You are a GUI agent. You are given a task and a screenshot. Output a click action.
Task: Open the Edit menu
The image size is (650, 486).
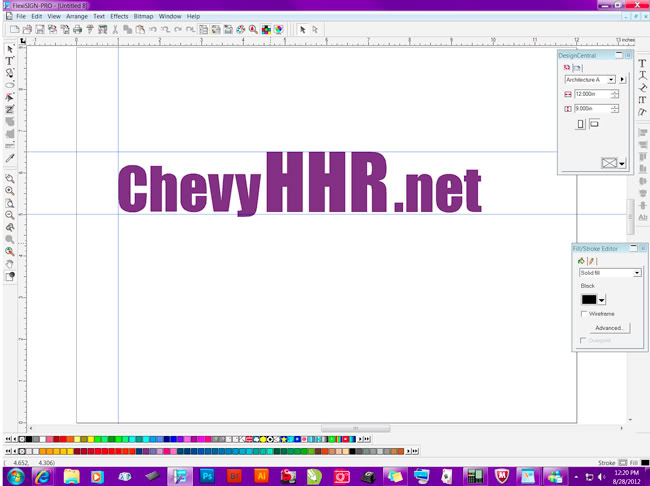pos(37,16)
